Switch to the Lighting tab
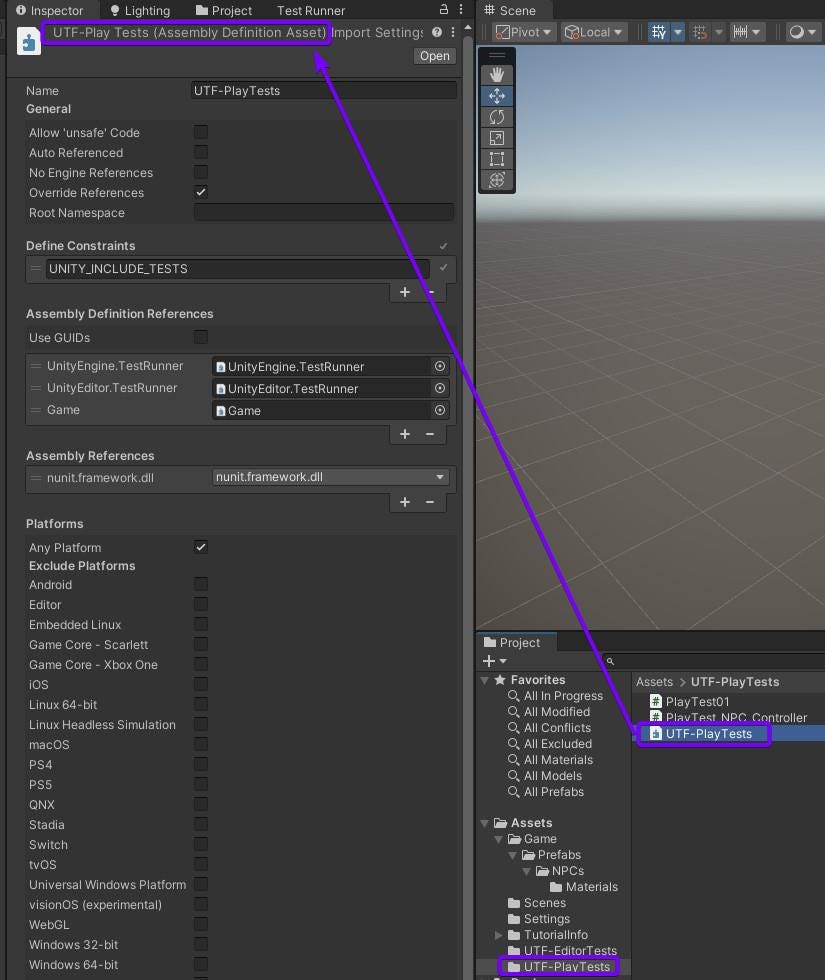The image size is (825, 980). (x=140, y=10)
